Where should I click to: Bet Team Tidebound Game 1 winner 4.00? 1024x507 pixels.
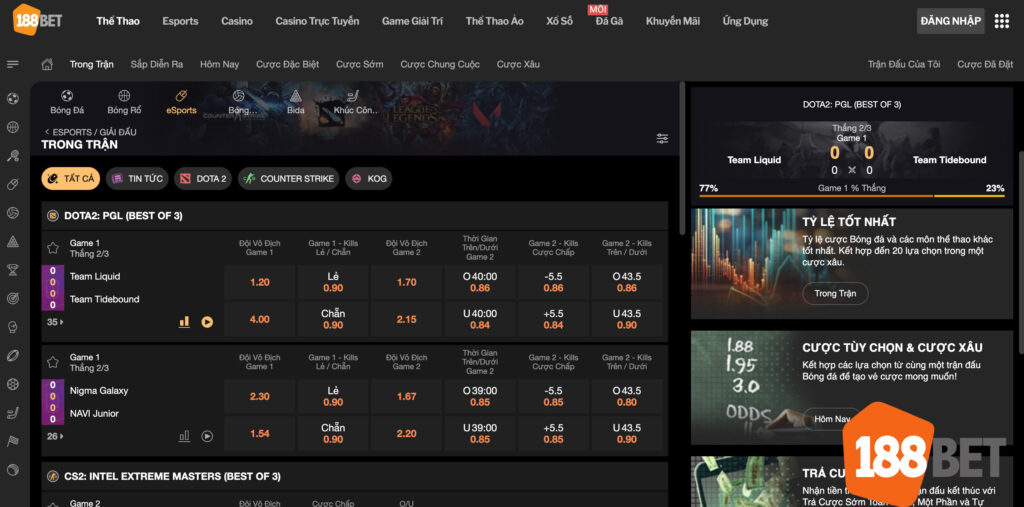pos(259,319)
